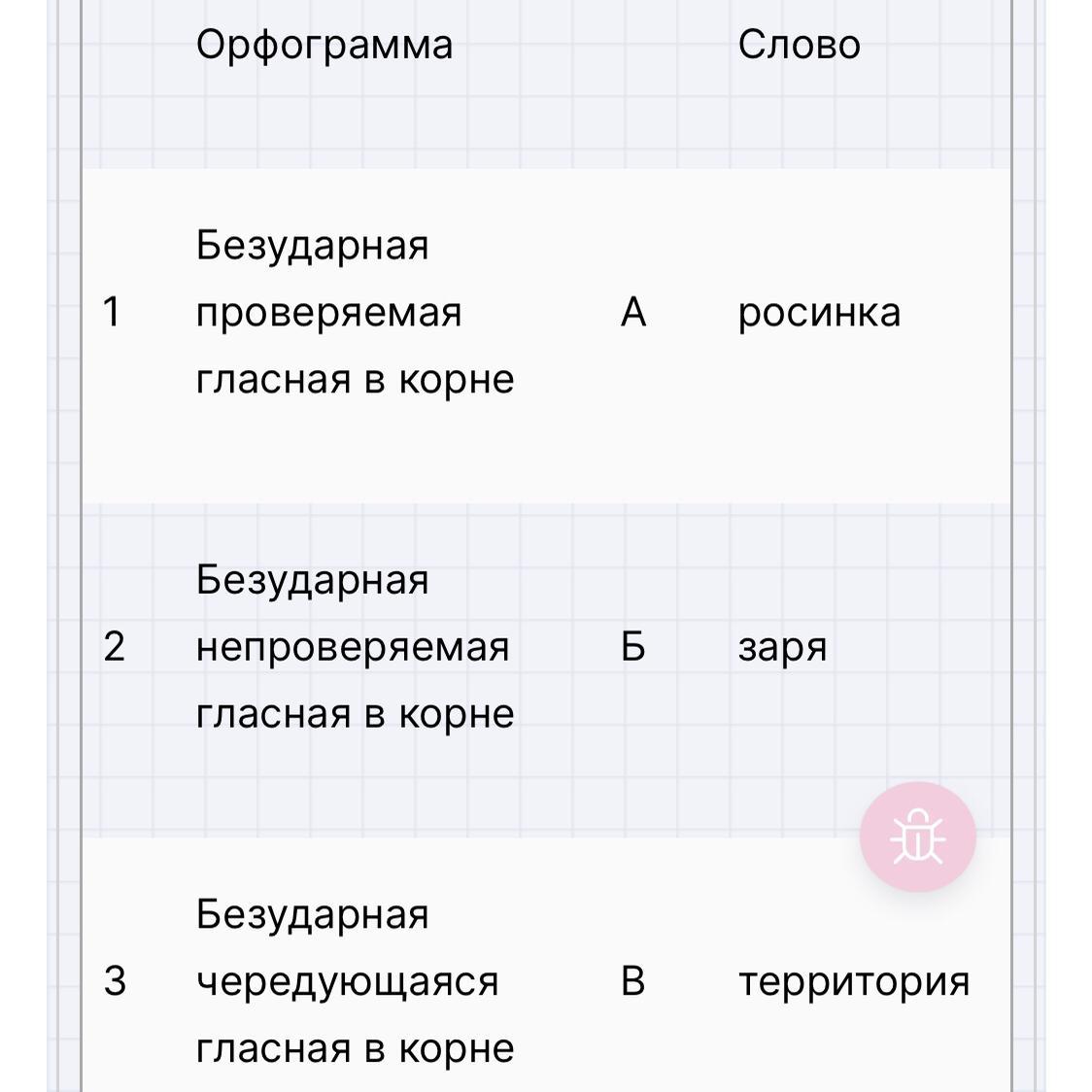
Task: Click the word чередующаяся in row 3
Action: (x=348, y=982)
